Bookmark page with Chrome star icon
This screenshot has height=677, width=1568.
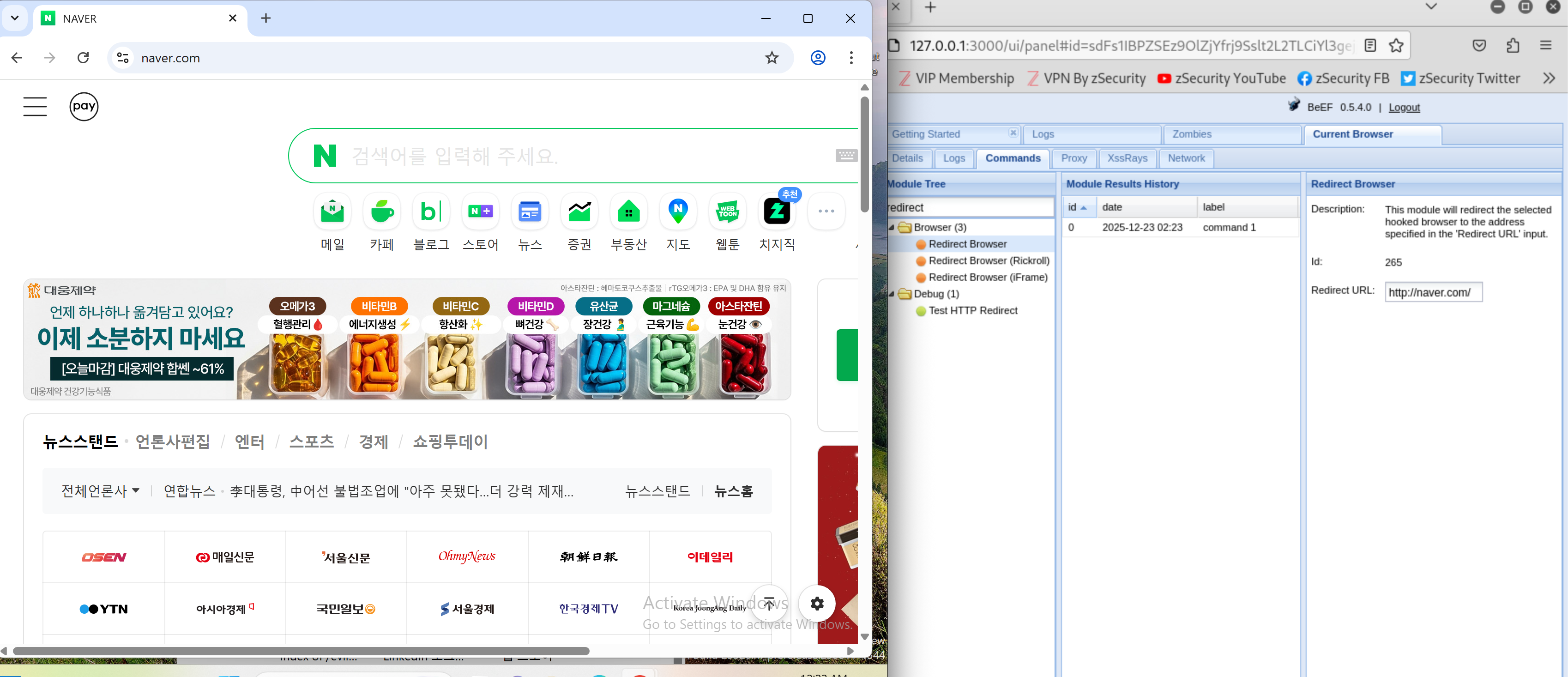tap(772, 58)
